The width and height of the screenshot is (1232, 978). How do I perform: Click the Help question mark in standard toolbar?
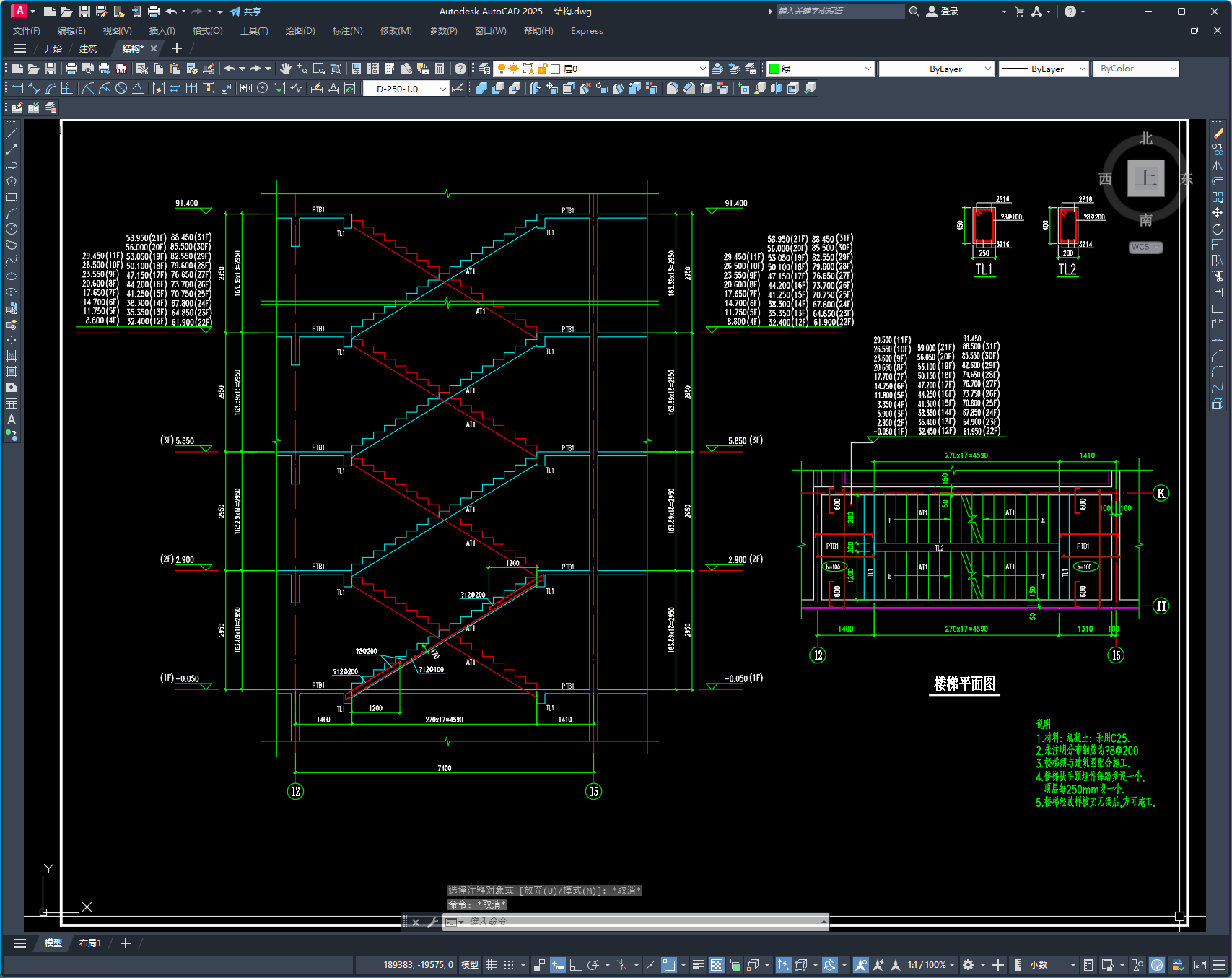tap(460, 69)
